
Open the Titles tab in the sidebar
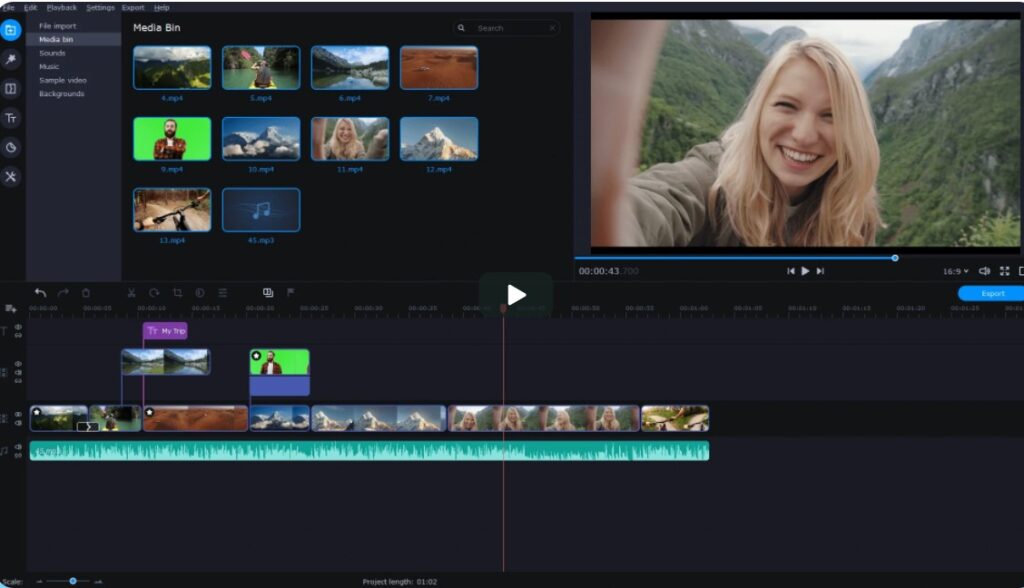[x=10, y=118]
